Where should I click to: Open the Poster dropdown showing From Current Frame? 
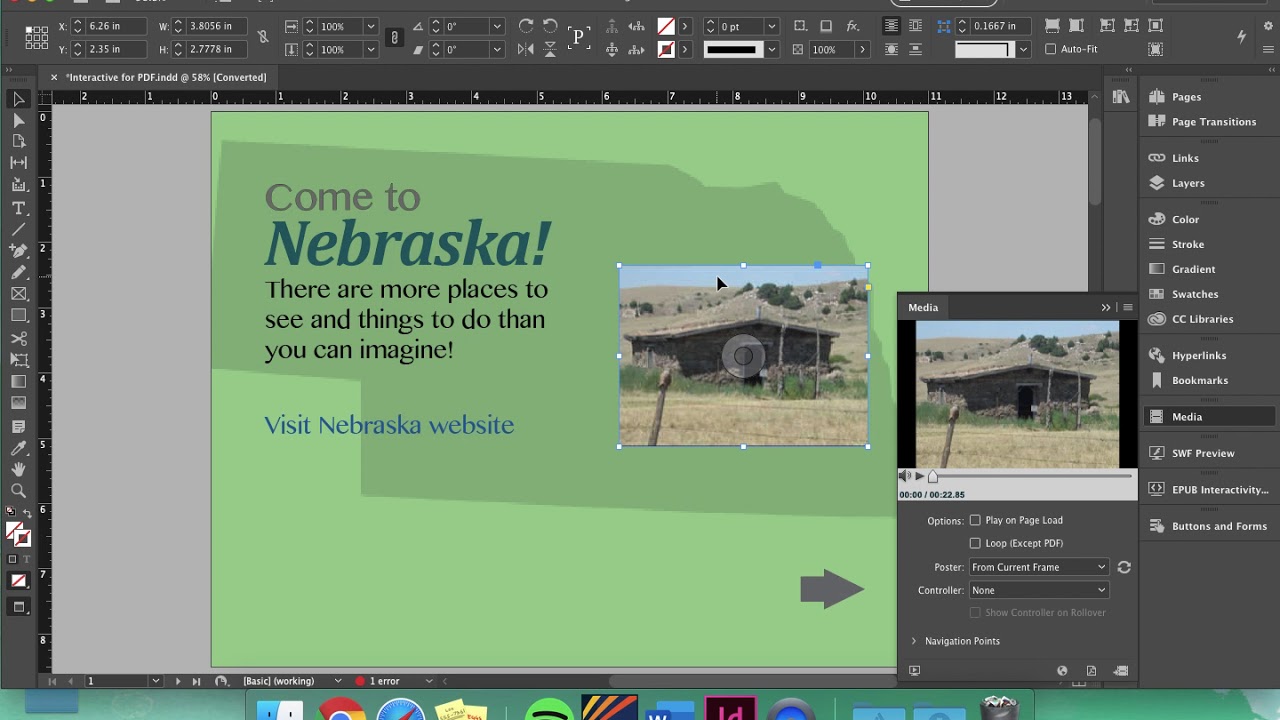1039,567
